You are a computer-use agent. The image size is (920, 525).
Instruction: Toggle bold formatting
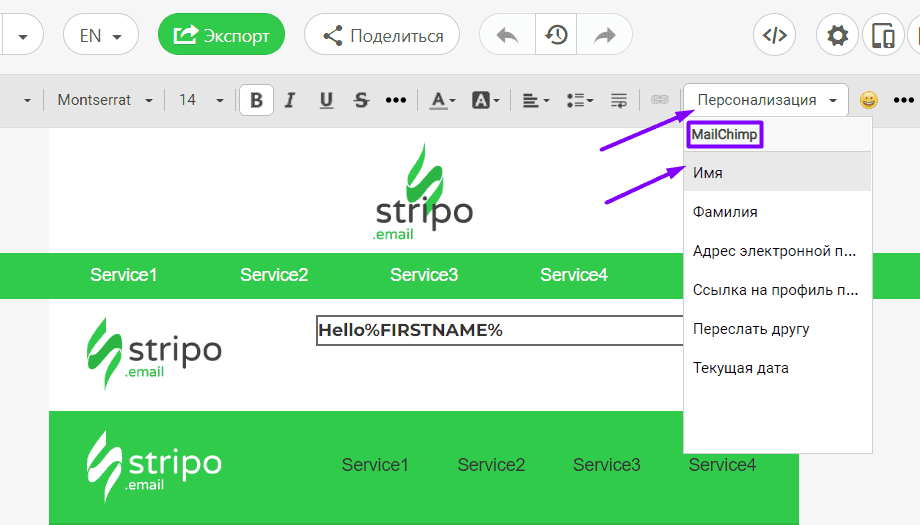pos(257,100)
